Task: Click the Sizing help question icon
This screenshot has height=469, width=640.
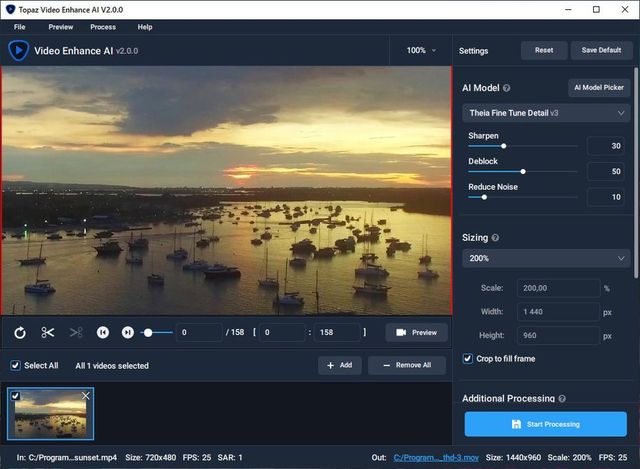Action: tap(496, 238)
